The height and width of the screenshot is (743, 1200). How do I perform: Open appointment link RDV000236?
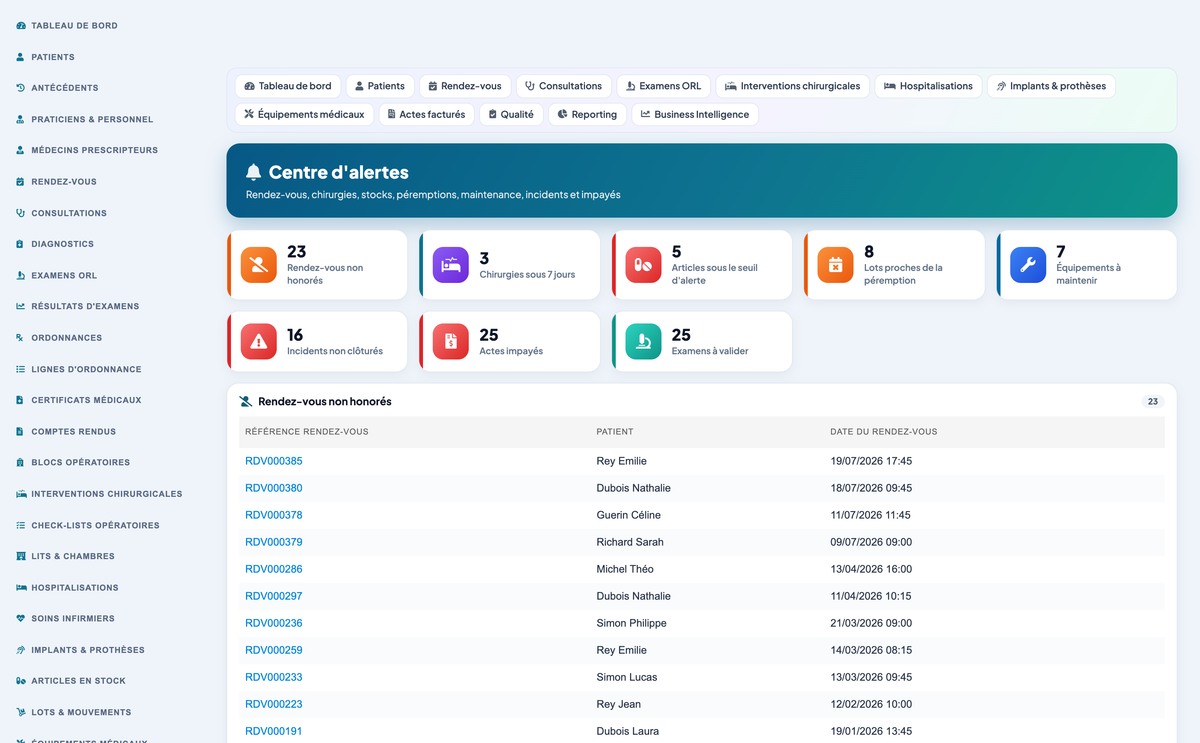(274, 623)
